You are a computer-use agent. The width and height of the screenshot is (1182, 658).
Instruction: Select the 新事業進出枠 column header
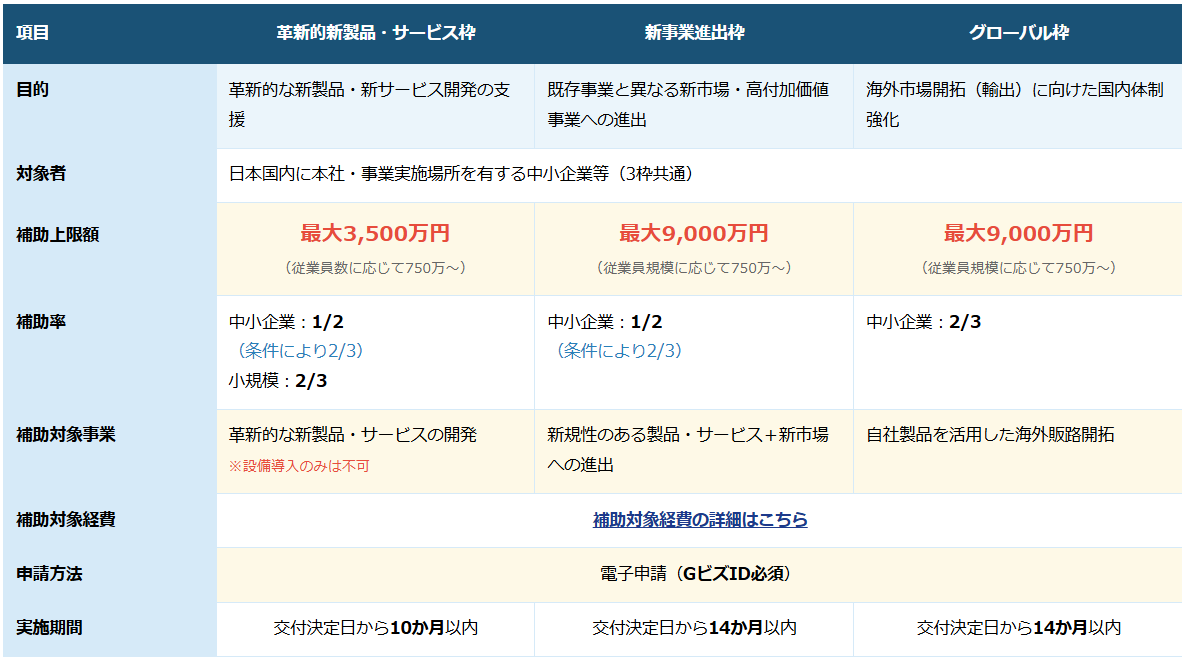(694, 32)
